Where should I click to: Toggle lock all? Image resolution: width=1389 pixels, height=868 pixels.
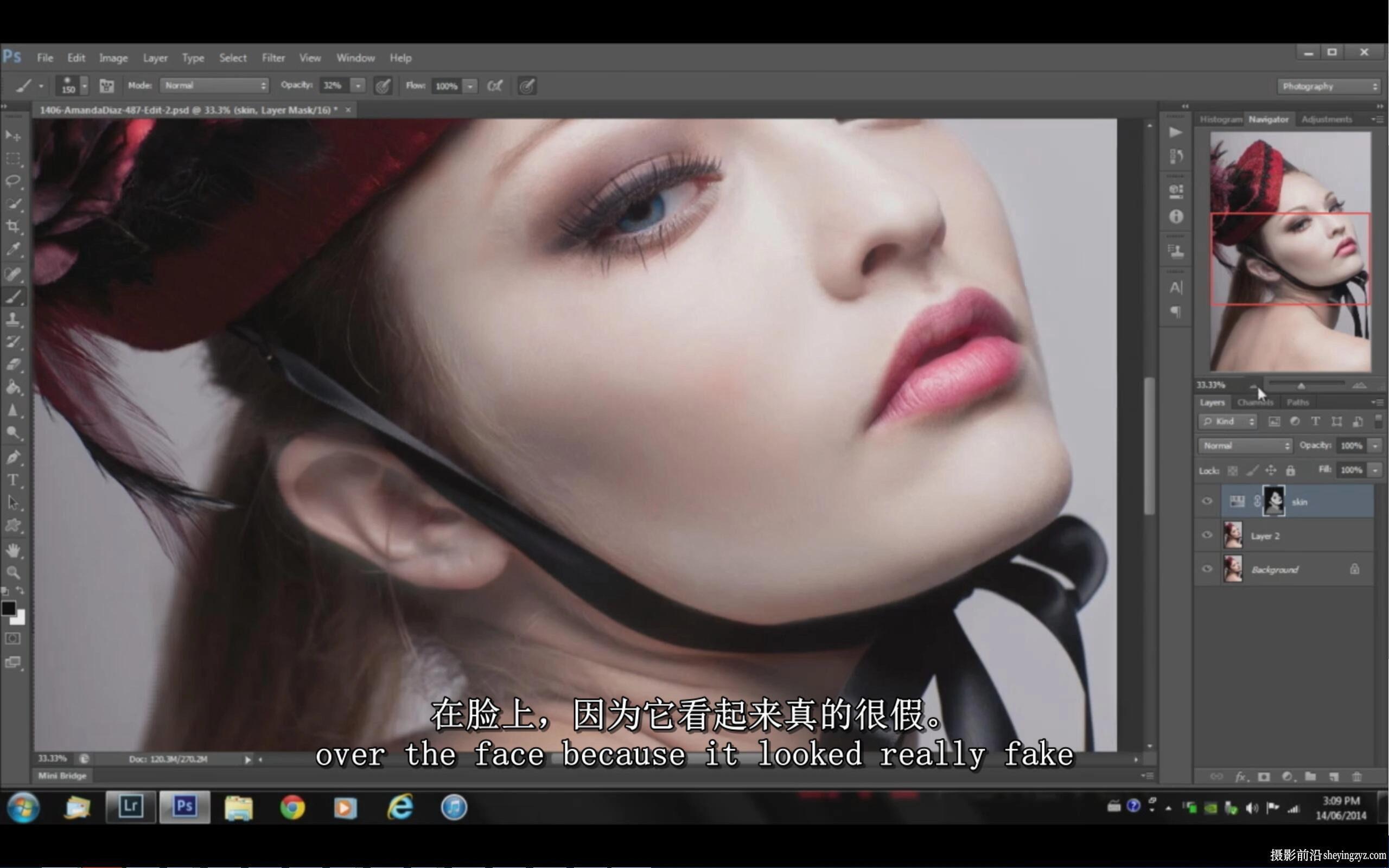tap(1290, 471)
